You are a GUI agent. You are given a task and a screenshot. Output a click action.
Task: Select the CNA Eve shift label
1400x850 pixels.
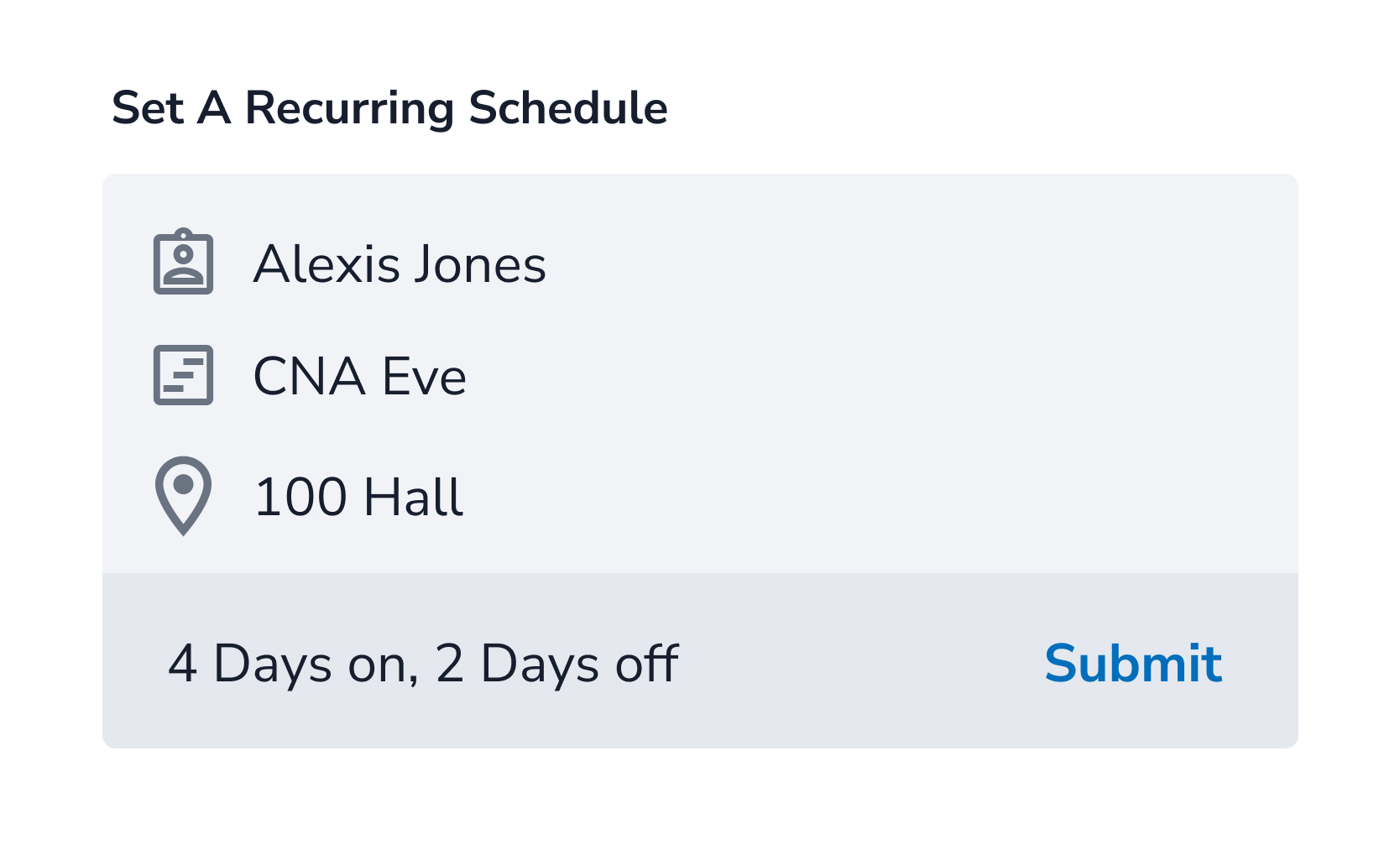click(x=359, y=377)
